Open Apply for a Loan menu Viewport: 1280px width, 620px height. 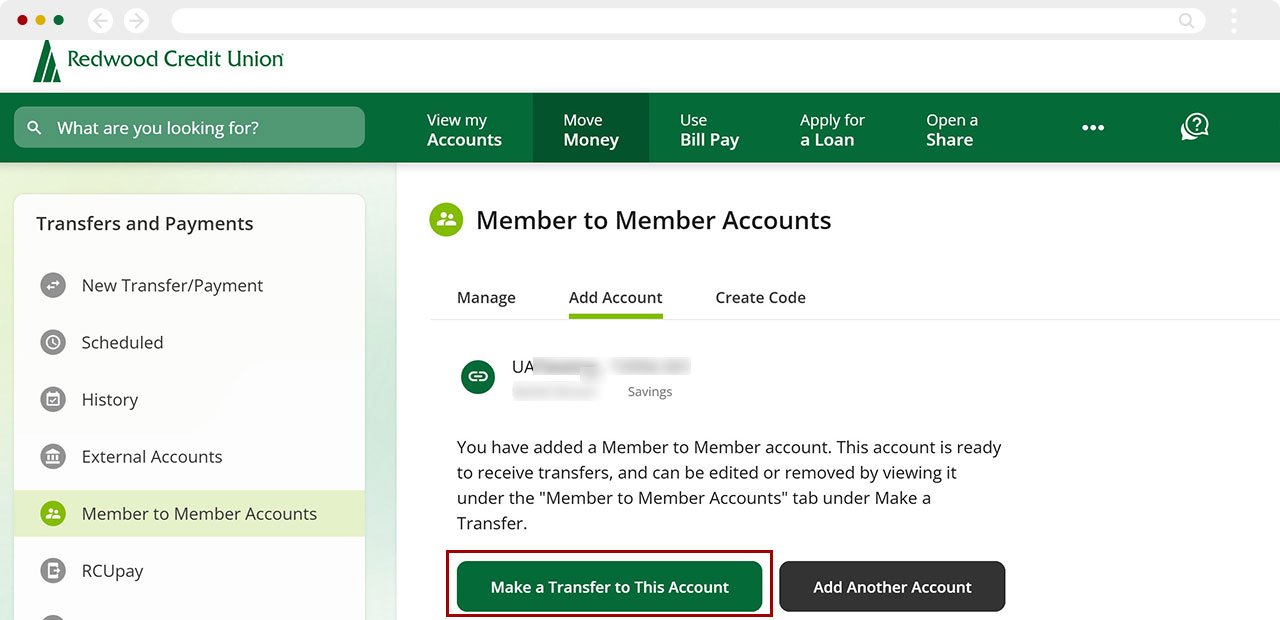point(832,130)
